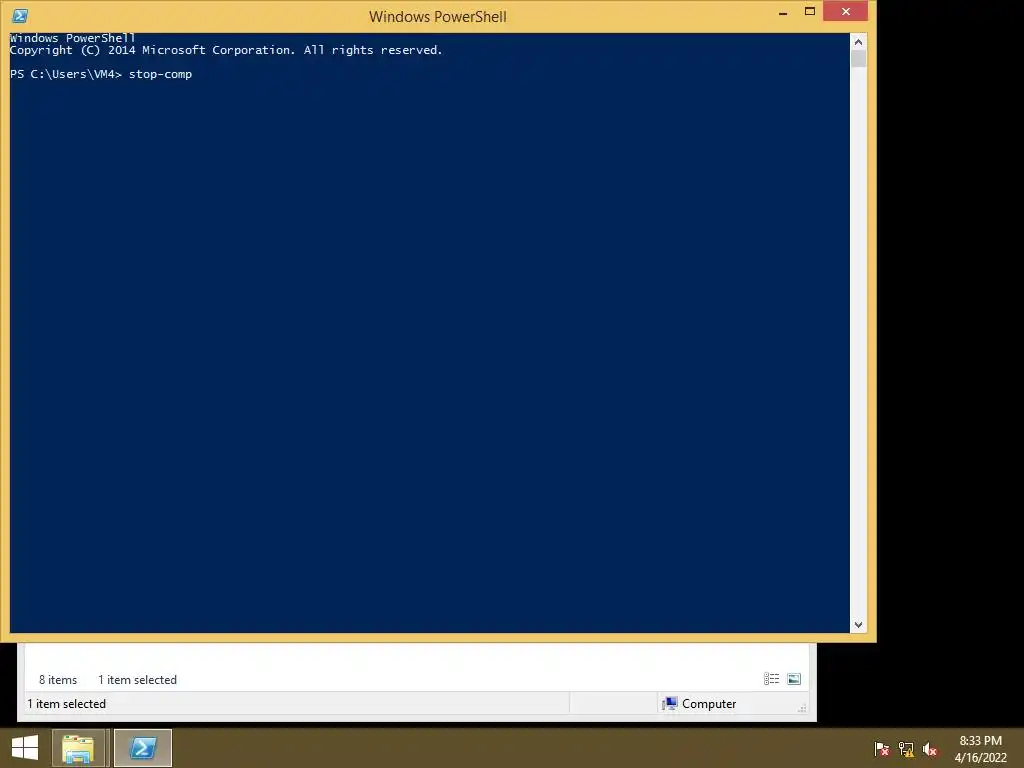Screen dimensions: 1024x768
Task: Click '1 item selected' beside the item count
Action: coord(137,680)
